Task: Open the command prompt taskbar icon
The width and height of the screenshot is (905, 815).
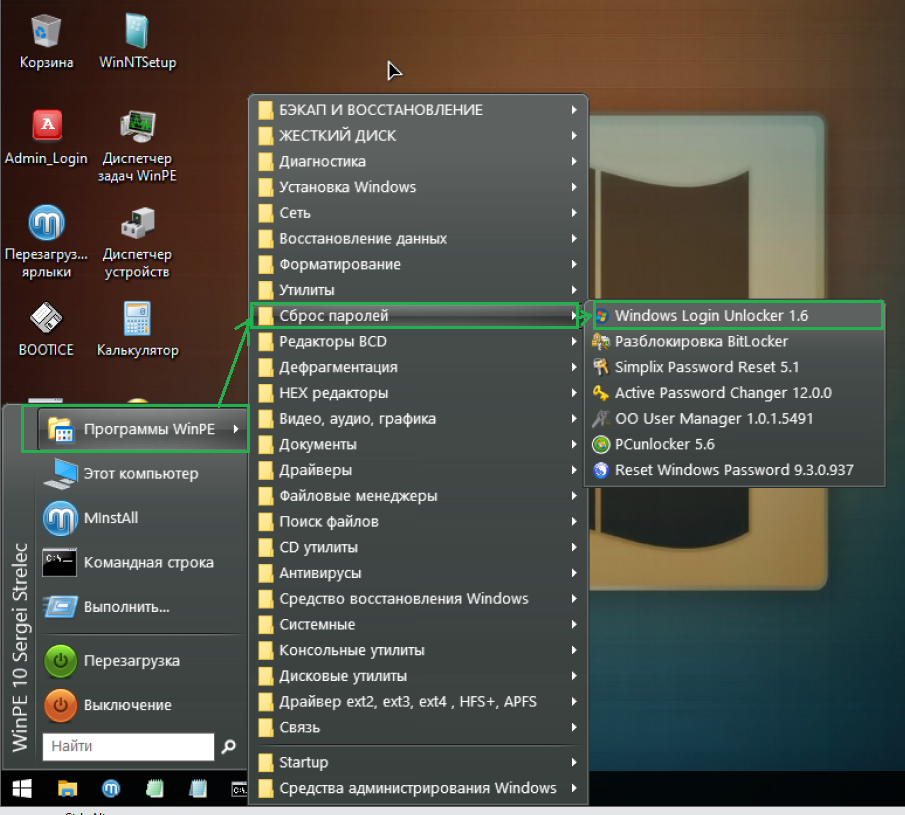Action: coord(239,788)
